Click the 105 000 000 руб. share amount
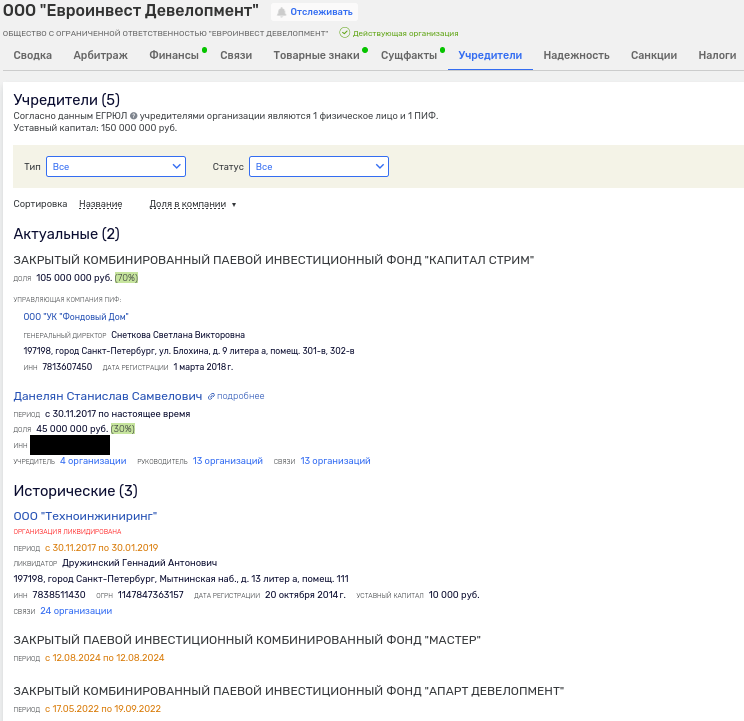The height and width of the screenshot is (721, 744). [x=74, y=278]
